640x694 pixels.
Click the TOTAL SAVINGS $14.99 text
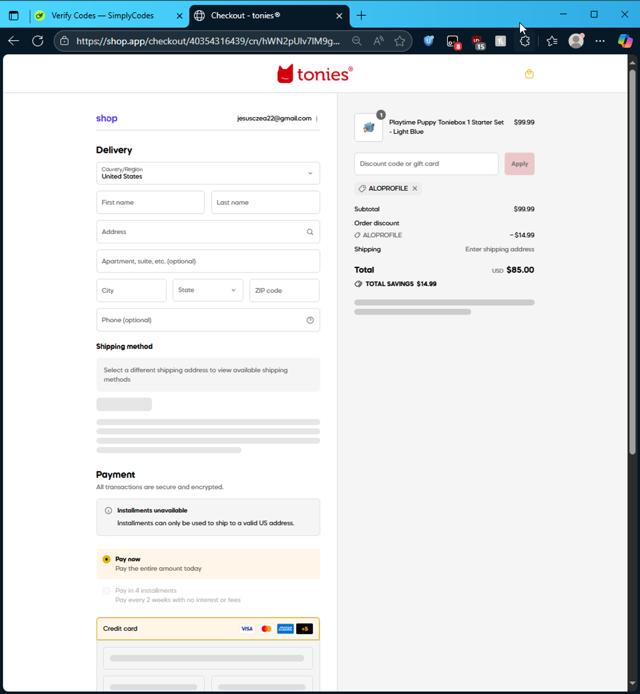(x=401, y=284)
